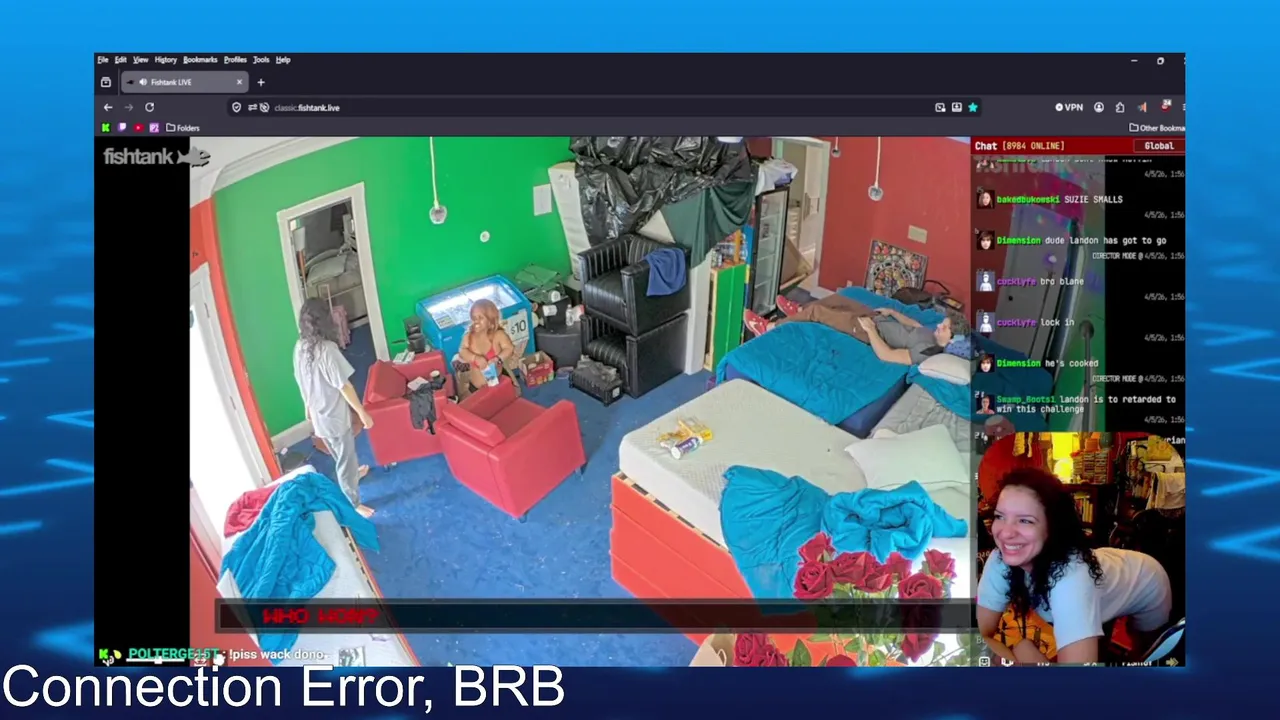
Task: Click Swamp_Boots1's message about landon
Action: pyautogui.click(x=1085, y=404)
